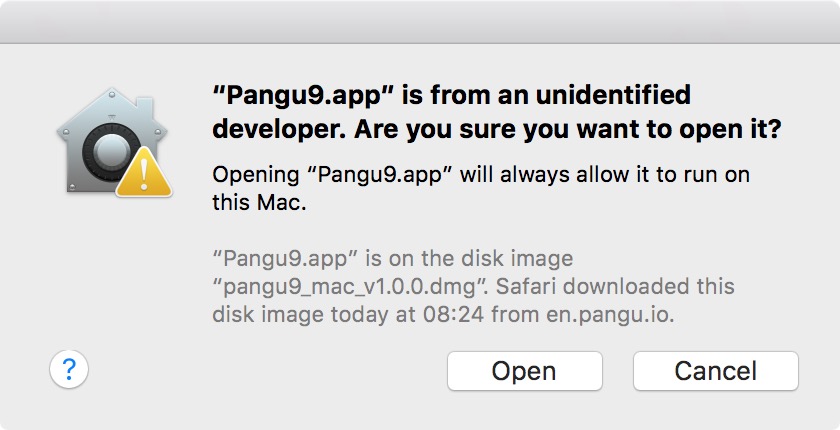This screenshot has height=430, width=840.
Task: Confirm launching Pangu9.app with Open
Action: coord(524,371)
